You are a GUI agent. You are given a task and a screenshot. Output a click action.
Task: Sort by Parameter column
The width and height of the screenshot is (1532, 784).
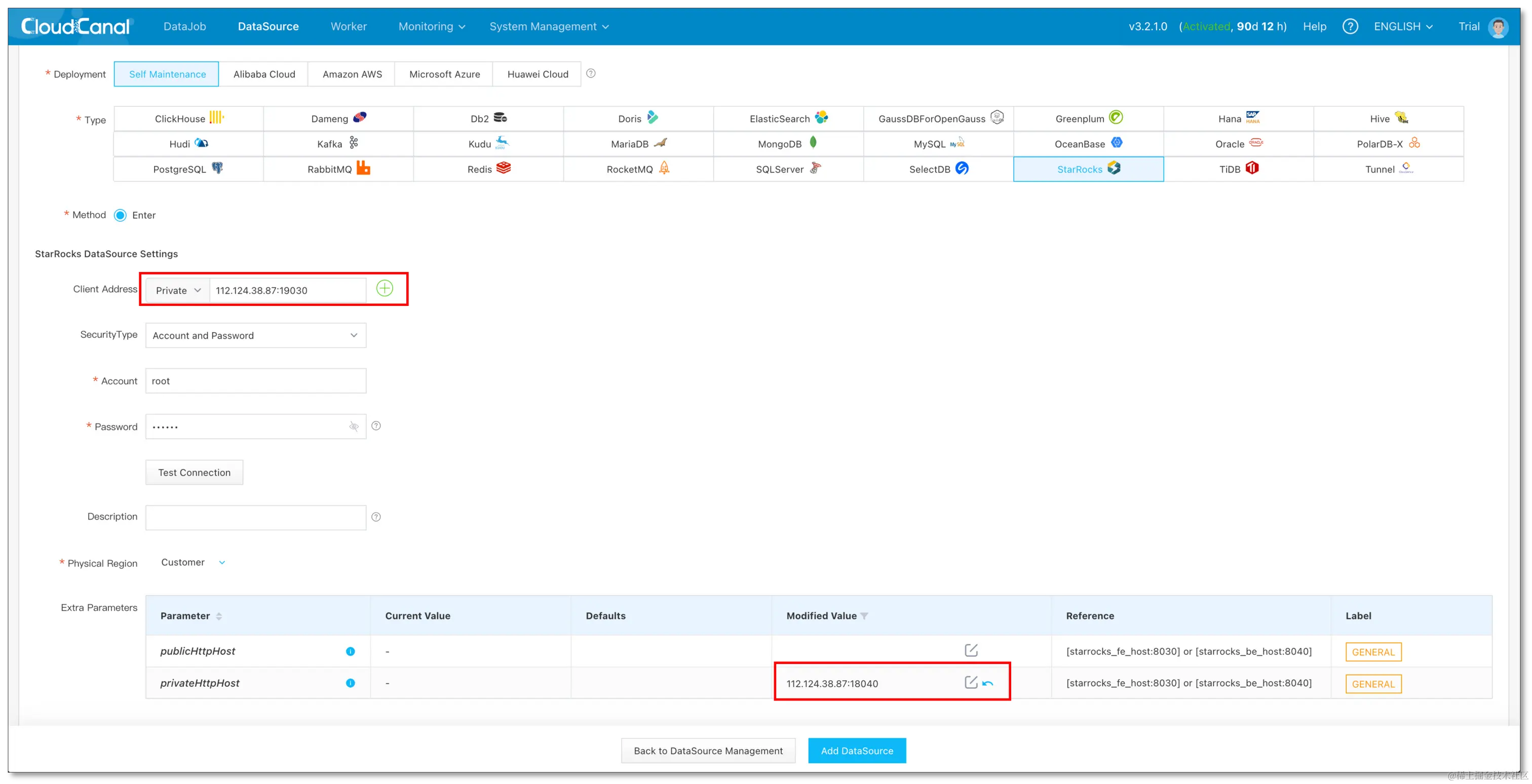click(219, 616)
